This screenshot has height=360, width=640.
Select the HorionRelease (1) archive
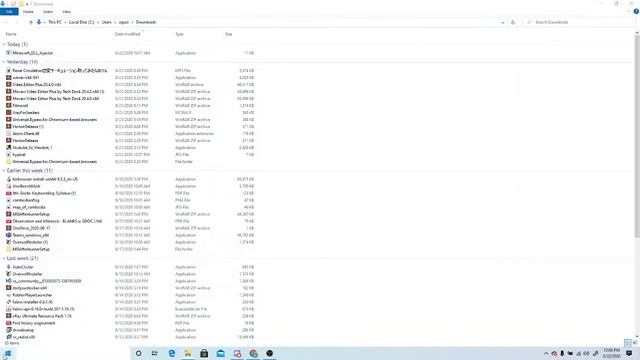(x=28, y=127)
